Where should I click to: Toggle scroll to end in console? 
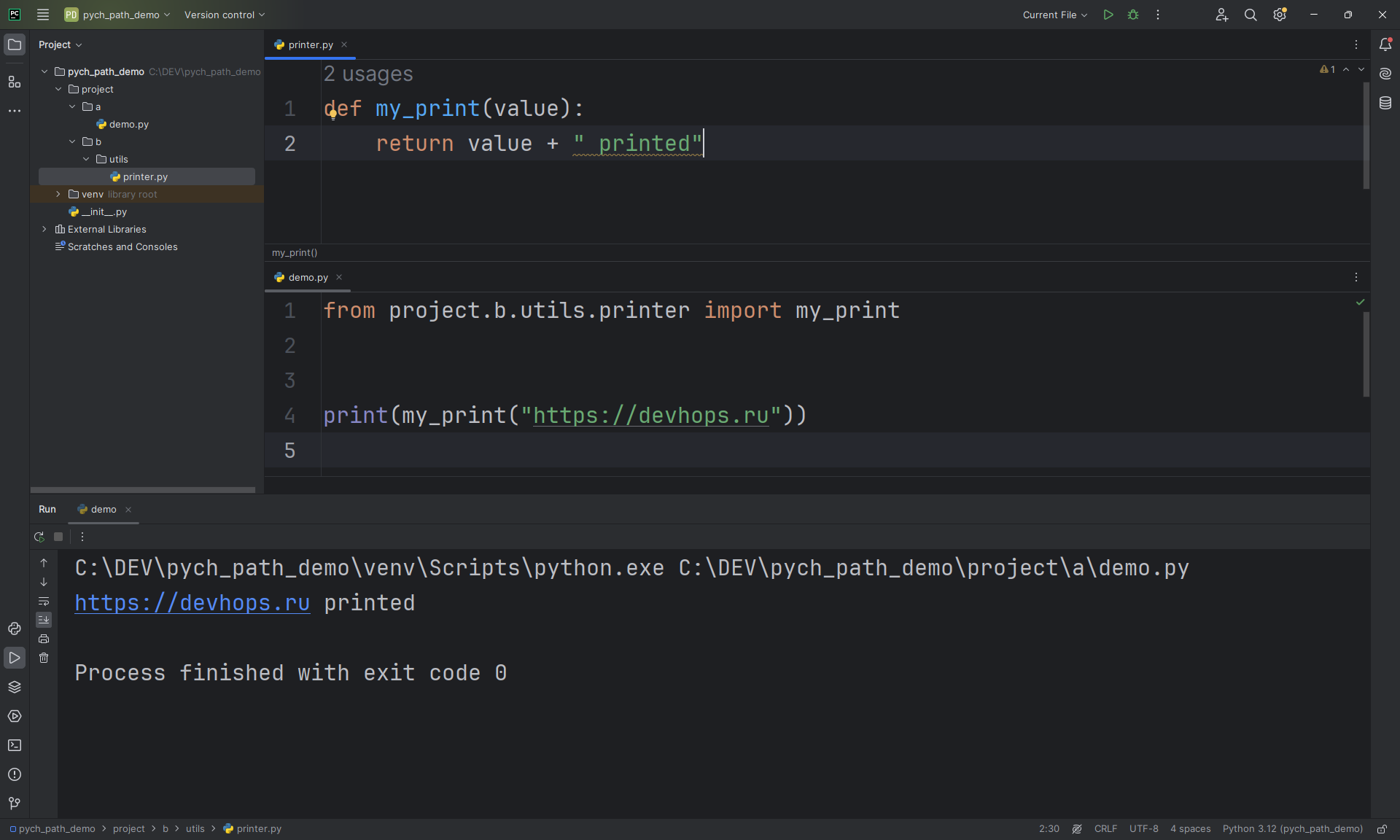pyautogui.click(x=44, y=620)
